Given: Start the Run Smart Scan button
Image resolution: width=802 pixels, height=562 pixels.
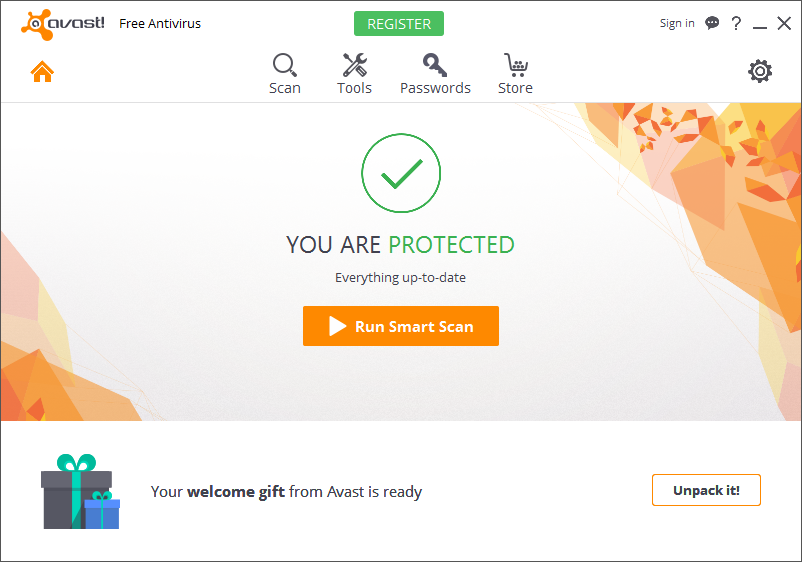Looking at the screenshot, I should coord(400,326).
